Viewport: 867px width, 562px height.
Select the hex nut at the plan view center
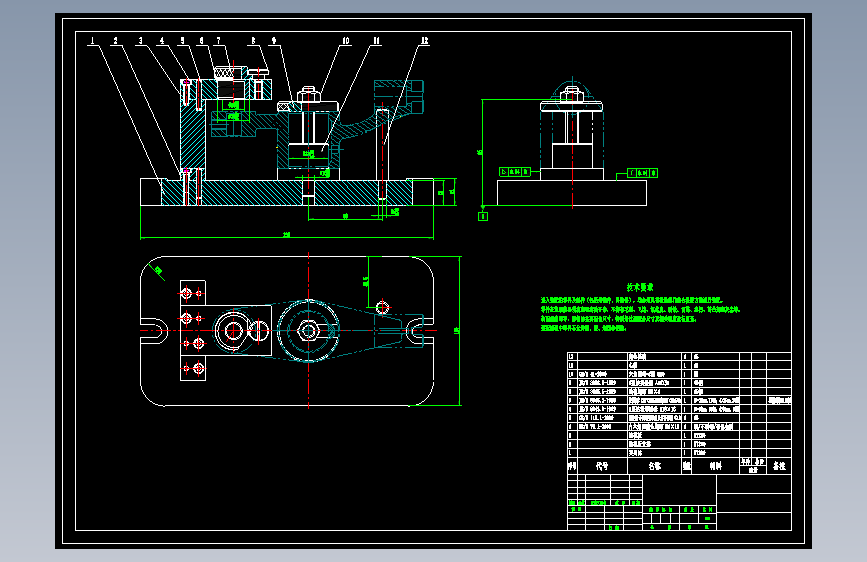point(308,331)
